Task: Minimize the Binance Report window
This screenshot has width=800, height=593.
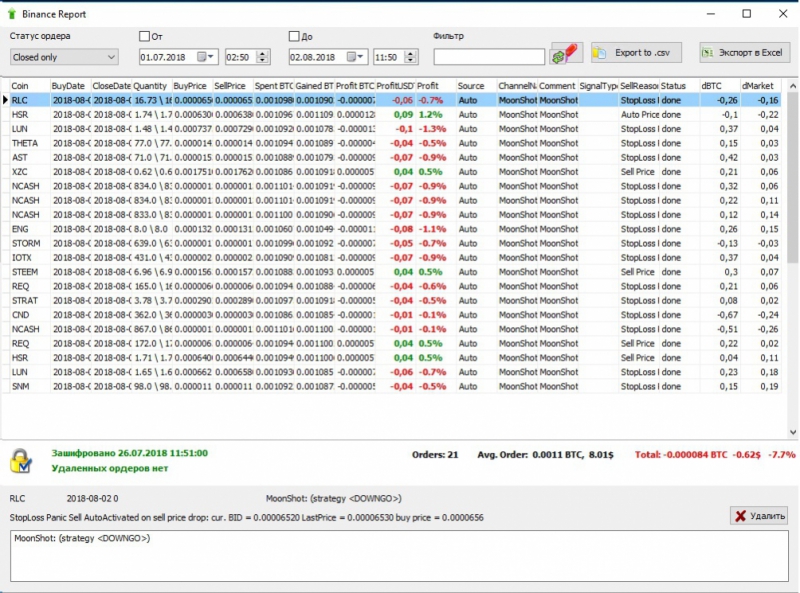Action: tap(710, 14)
